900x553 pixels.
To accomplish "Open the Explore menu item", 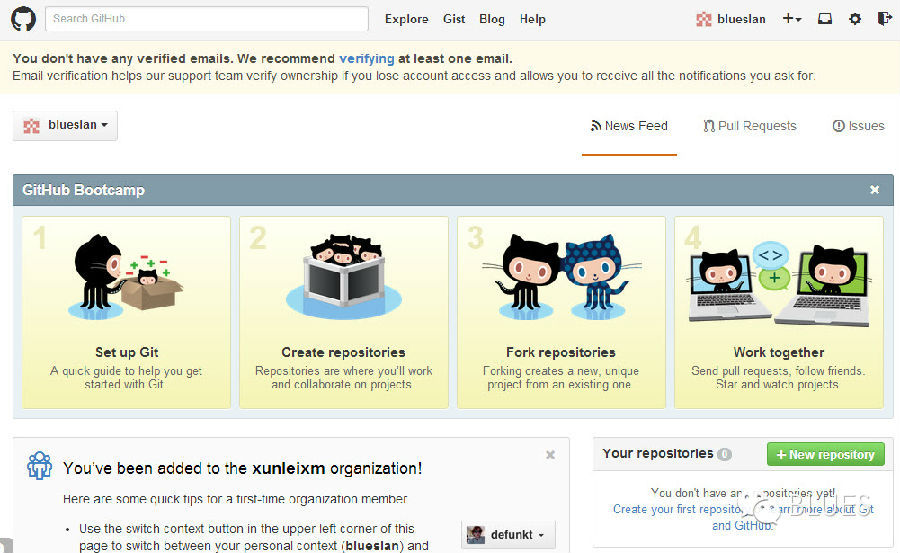I will coord(406,19).
